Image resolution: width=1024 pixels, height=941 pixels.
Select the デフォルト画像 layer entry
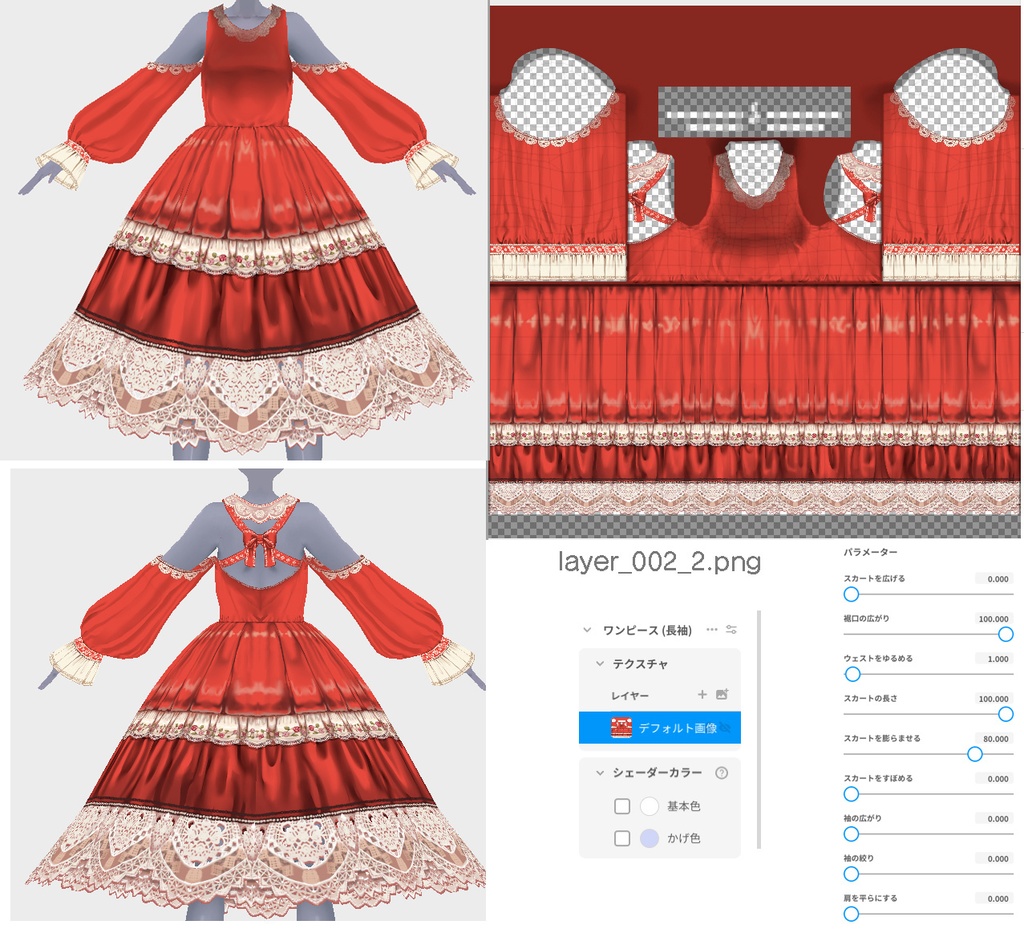tap(663, 725)
